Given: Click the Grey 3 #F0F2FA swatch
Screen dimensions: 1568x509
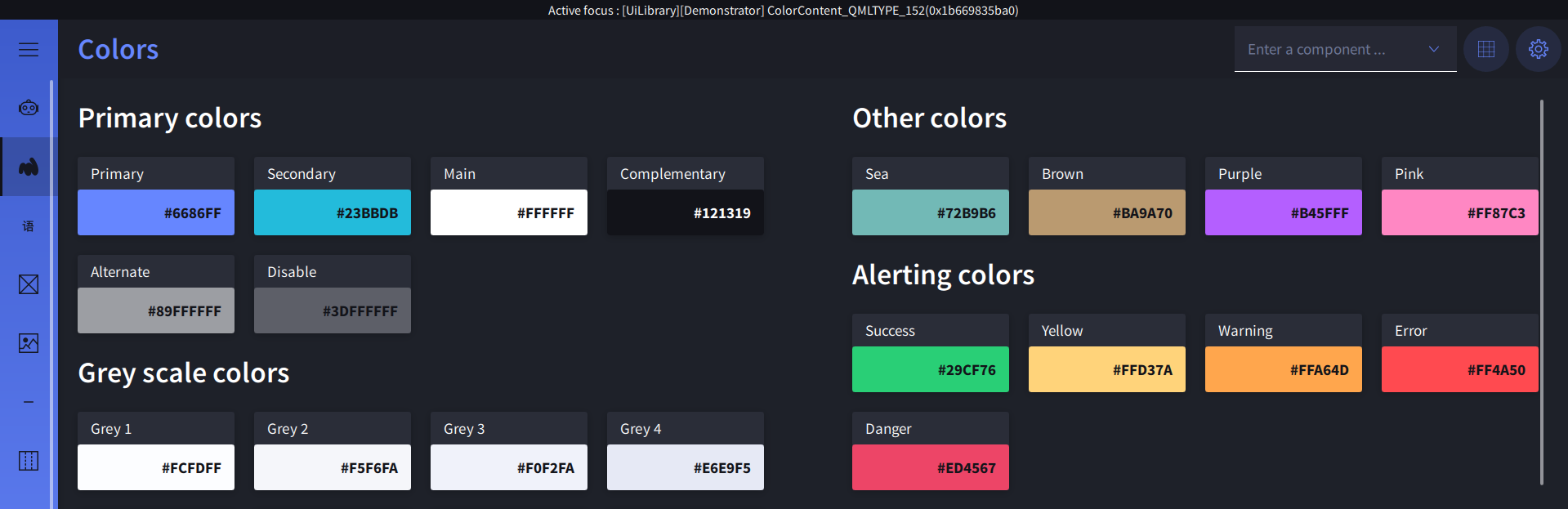Looking at the screenshot, I should (509, 467).
